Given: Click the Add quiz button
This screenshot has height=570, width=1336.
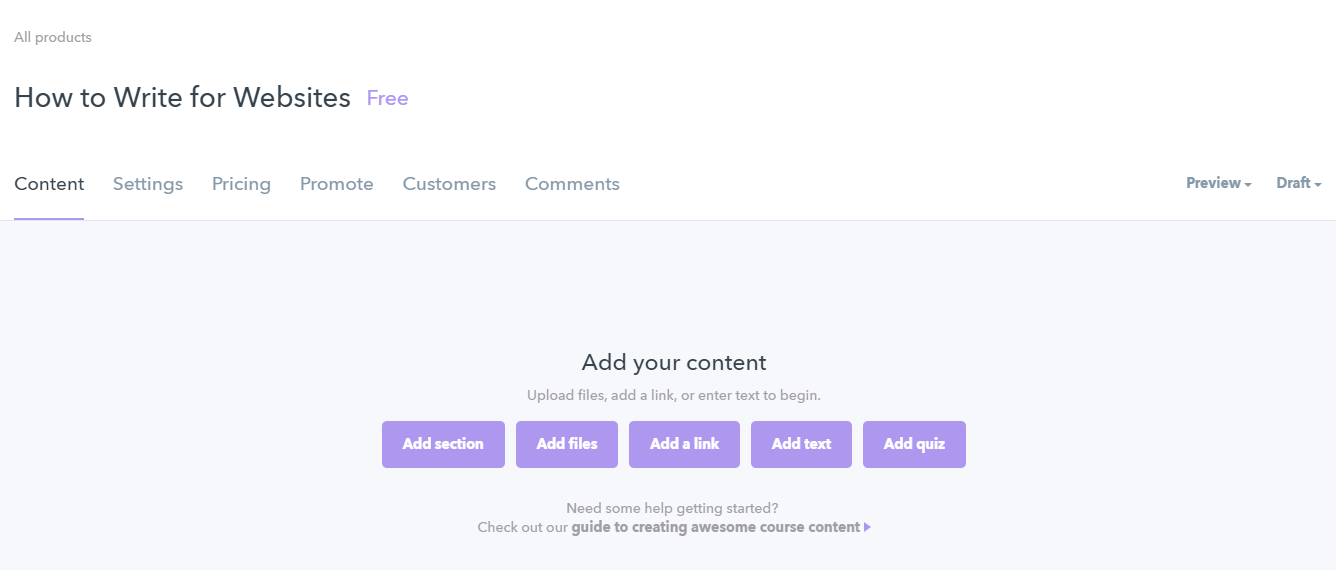Looking at the screenshot, I should 914,444.
